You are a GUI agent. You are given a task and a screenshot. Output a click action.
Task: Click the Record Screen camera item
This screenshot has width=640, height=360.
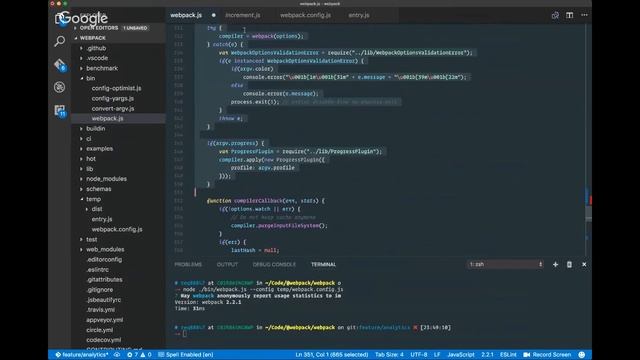547,355
